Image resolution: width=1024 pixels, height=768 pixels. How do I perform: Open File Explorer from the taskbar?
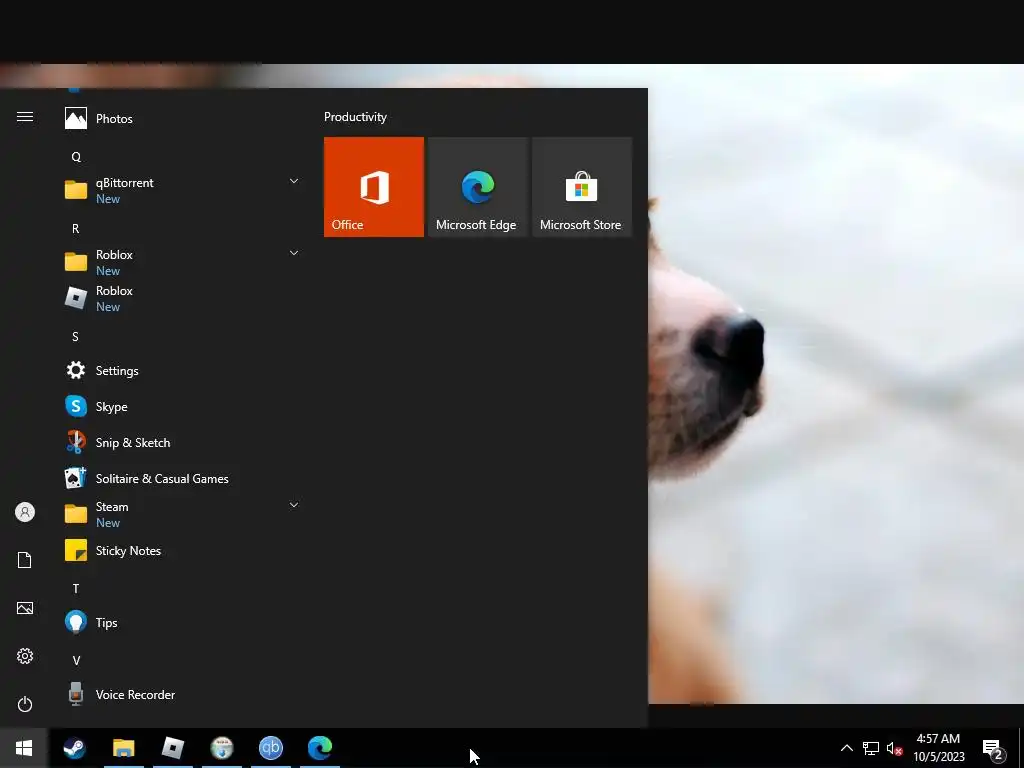coord(123,748)
